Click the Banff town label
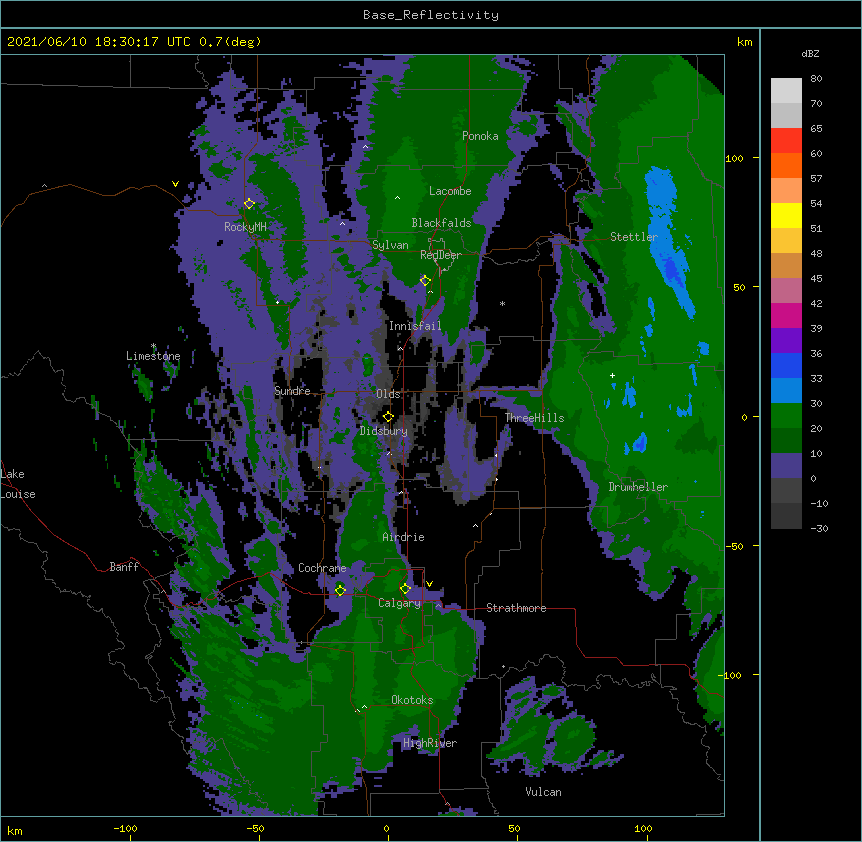The image size is (862, 842). pos(124,567)
